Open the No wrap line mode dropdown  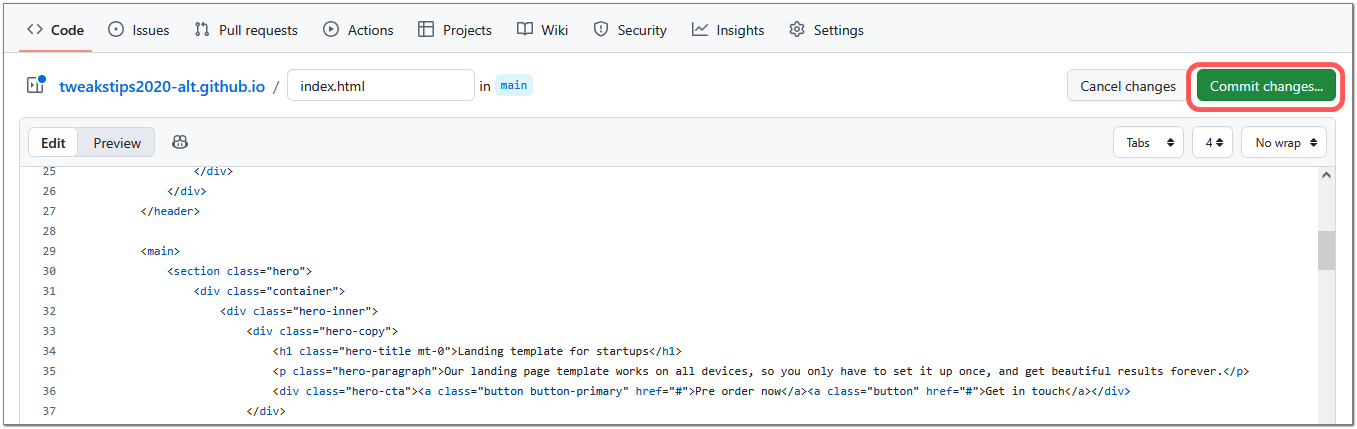pos(1284,142)
